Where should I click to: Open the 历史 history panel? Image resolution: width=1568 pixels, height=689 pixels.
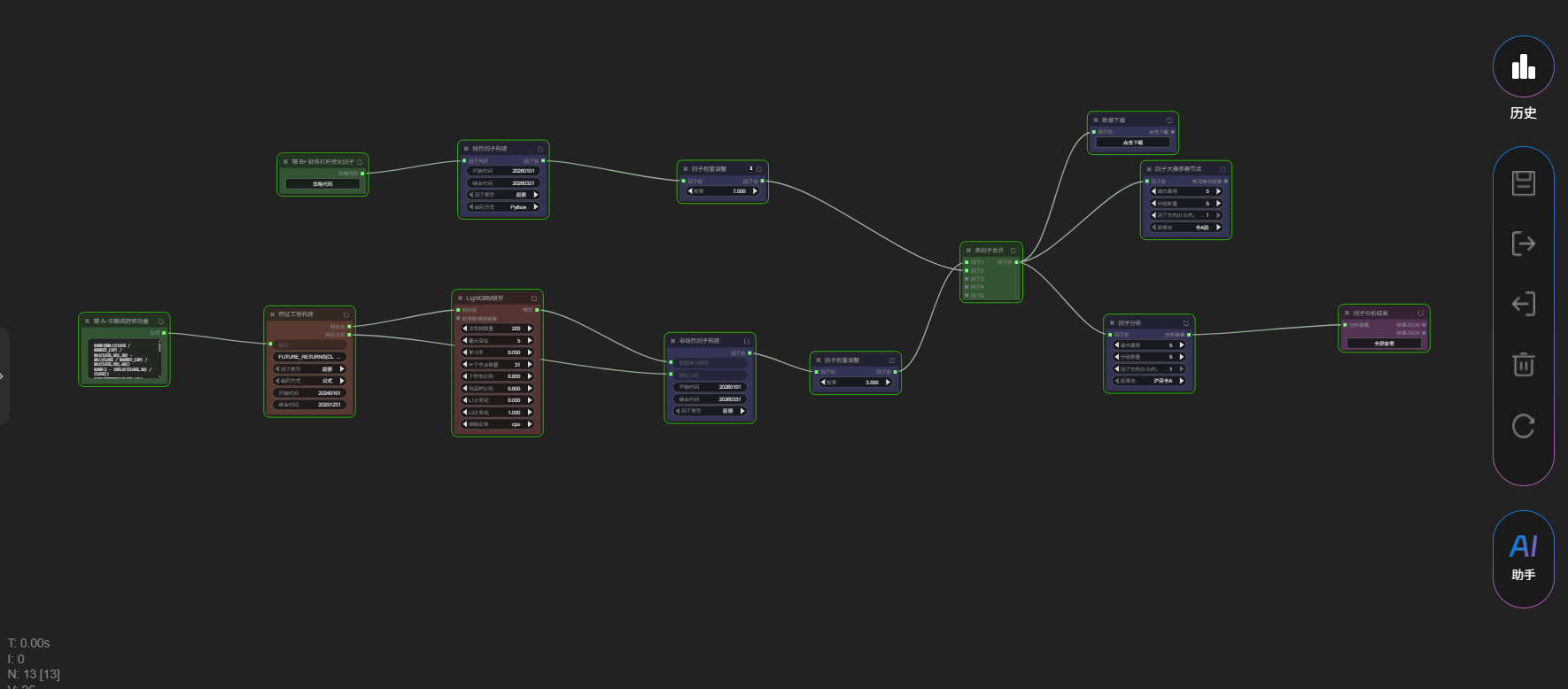(x=1523, y=67)
